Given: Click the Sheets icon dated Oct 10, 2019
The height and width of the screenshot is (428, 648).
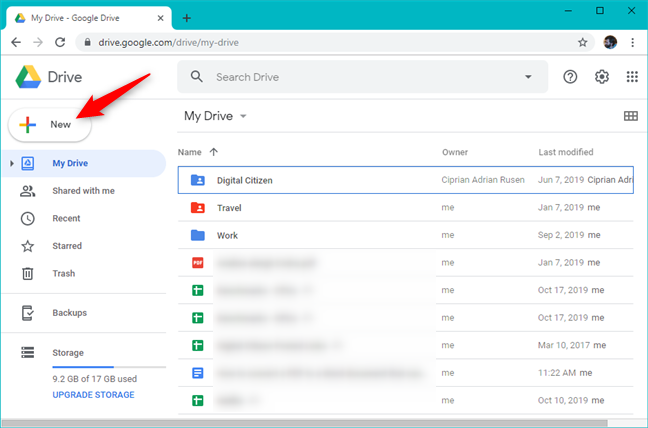Looking at the screenshot, I should pyautogui.click(x=198, y=401).
